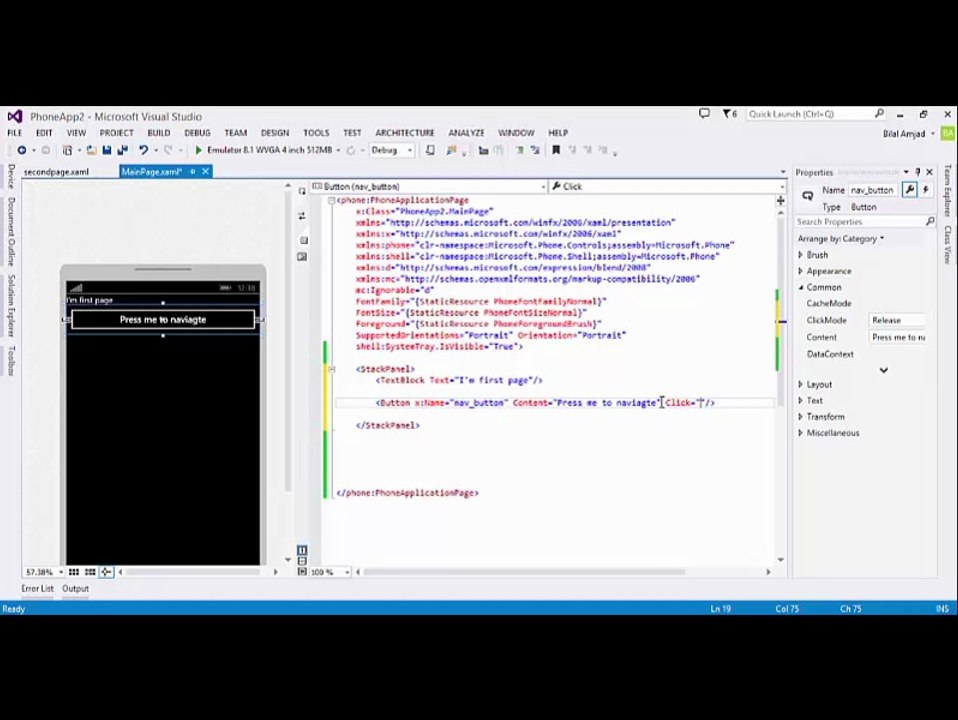
Task: Click the Find in Files toolbar icon
Action: click(x=452, y=150)
